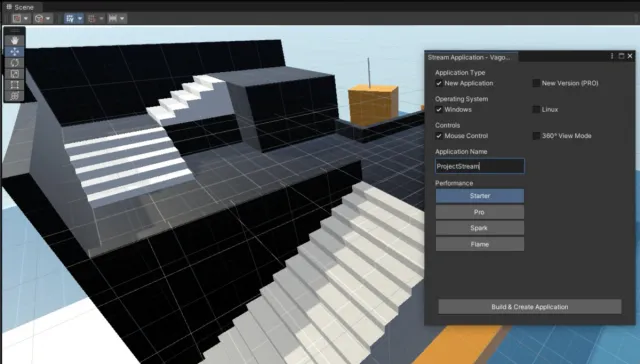Select the Scale tool

pos(15,74)
